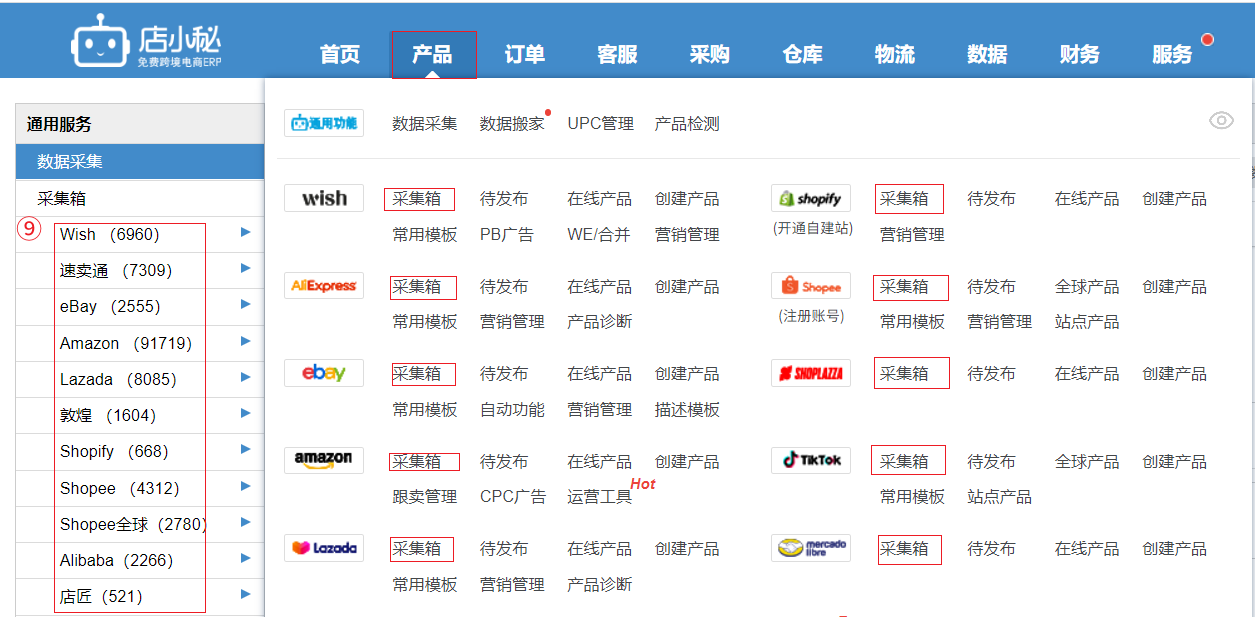Select 采集箱 in the left sidebar
This screenshot has width=1255, height=617.
pos(140,198)
